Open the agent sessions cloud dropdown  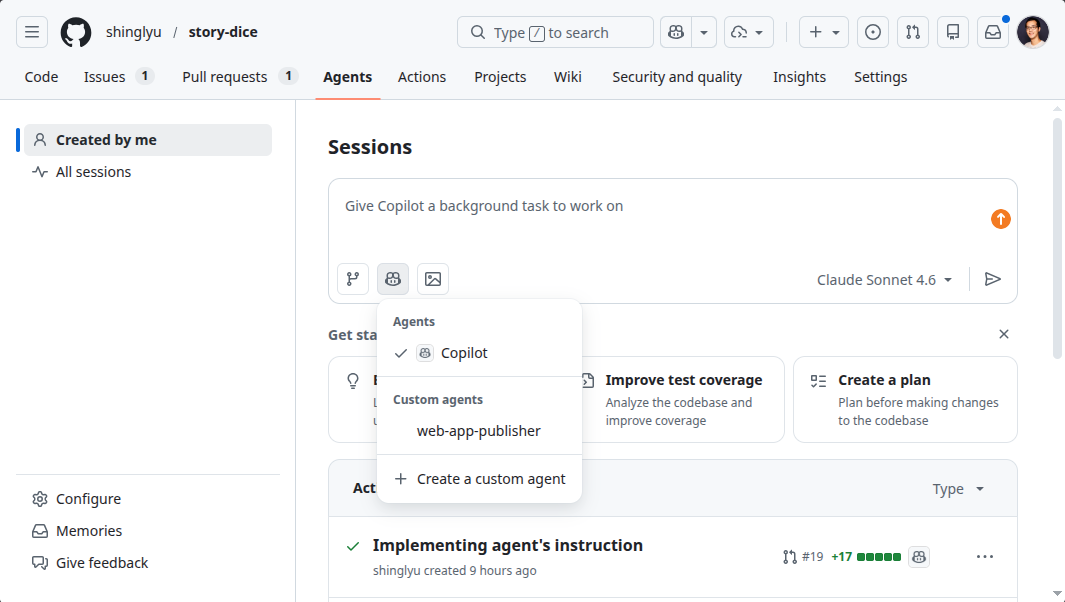tap(748, 32)
